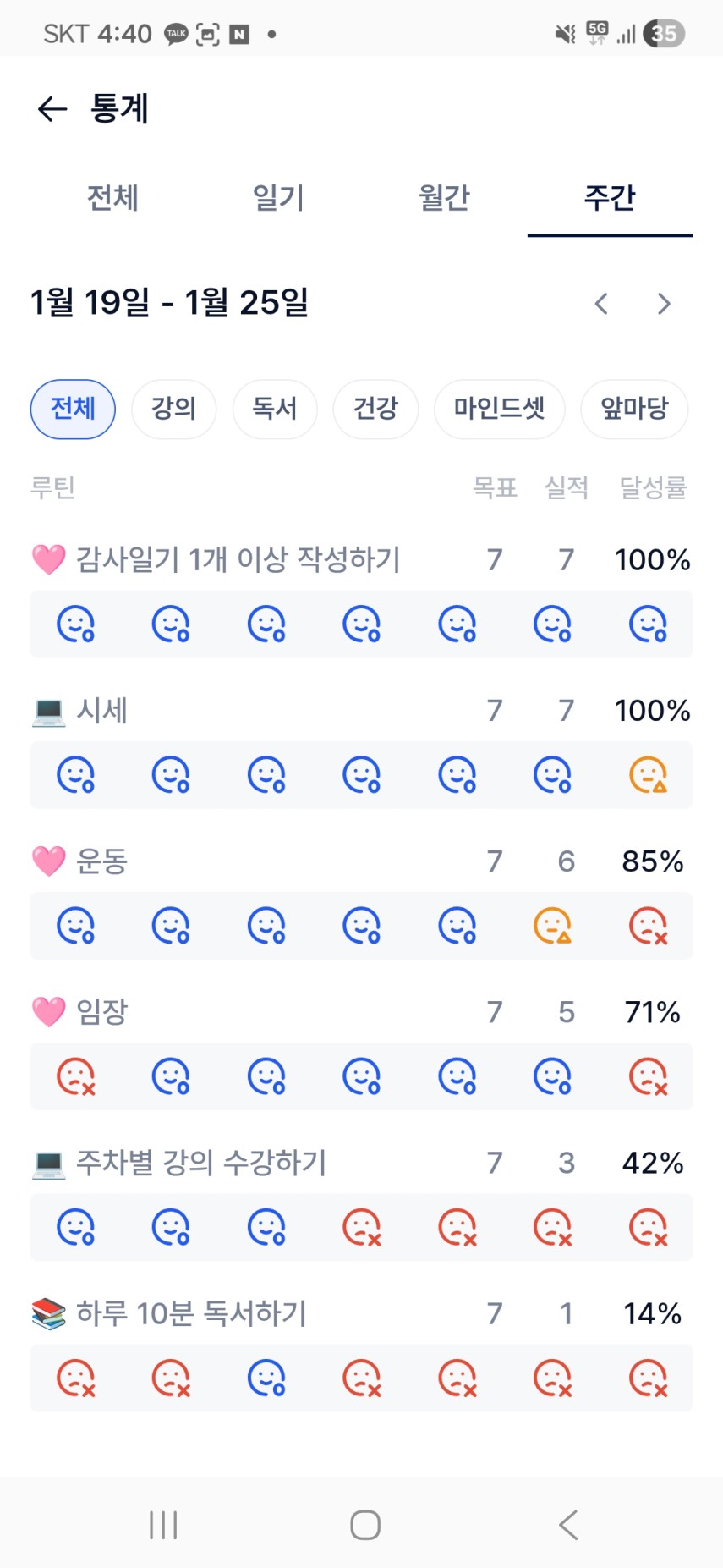
Task: Tap the orange partial face in 시세 row
Action: [648, 775]
